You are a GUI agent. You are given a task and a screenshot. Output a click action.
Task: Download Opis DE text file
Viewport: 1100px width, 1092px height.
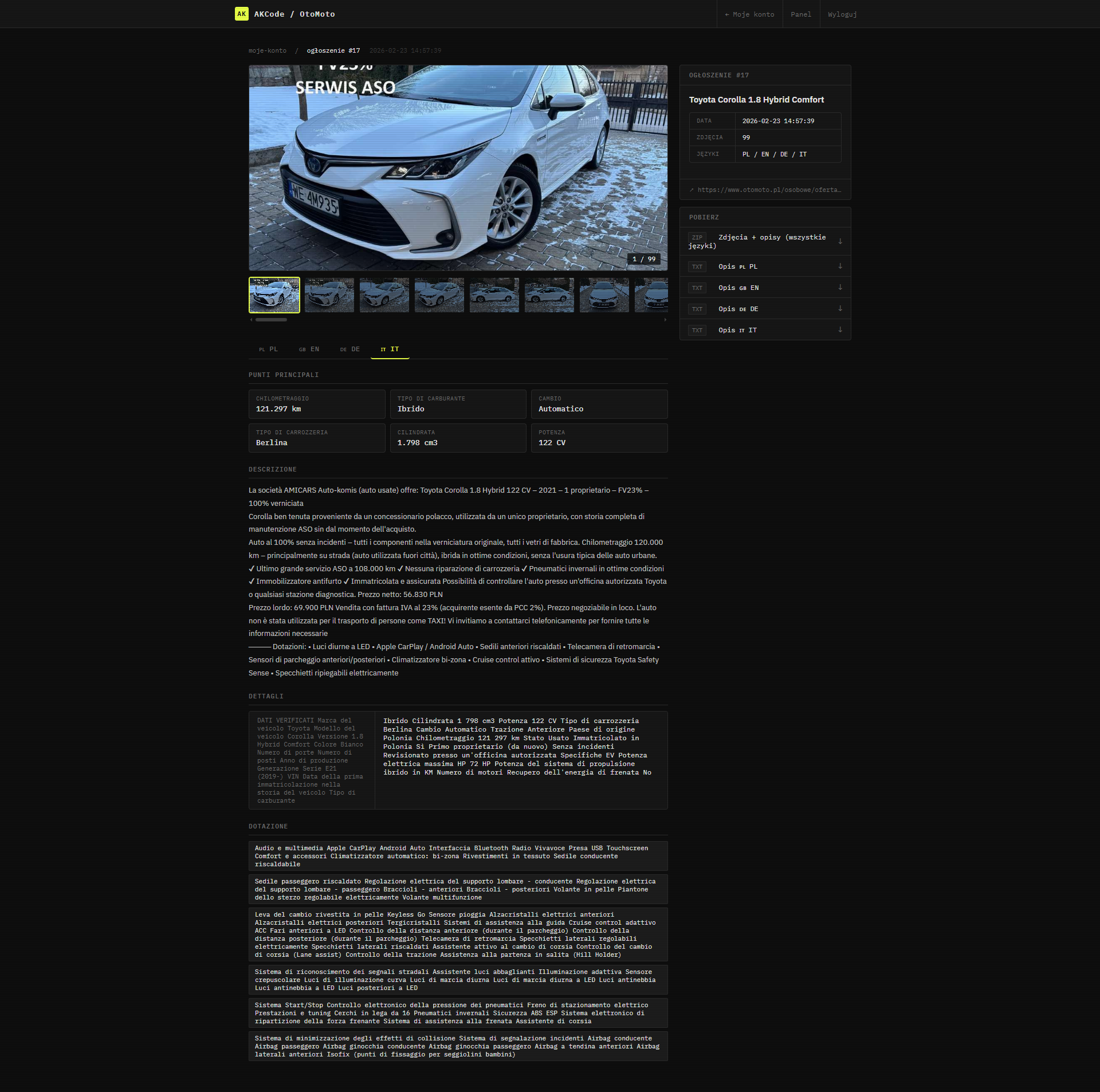coord(765,309)
